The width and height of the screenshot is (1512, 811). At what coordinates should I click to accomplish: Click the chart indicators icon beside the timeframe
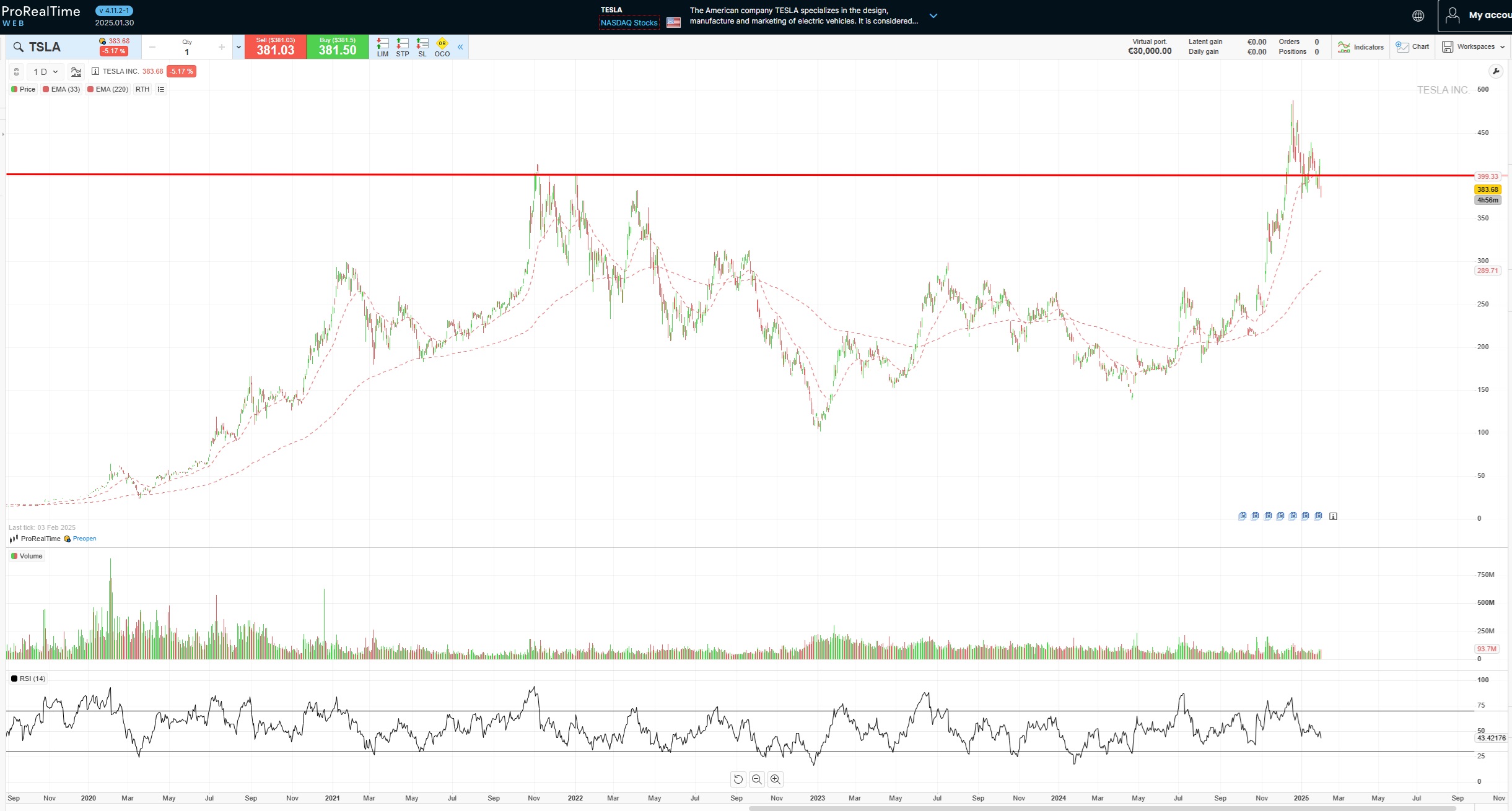tap(76, 72)
